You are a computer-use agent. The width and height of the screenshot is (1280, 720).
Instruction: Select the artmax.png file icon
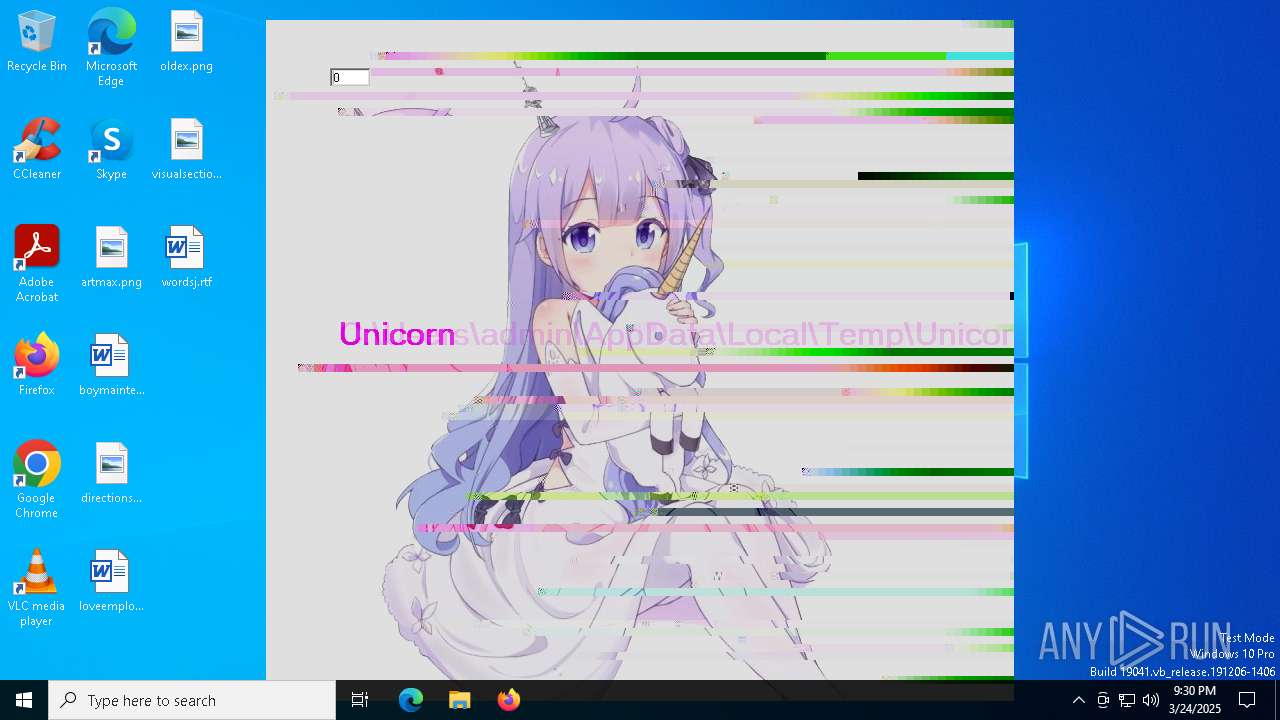111,258
